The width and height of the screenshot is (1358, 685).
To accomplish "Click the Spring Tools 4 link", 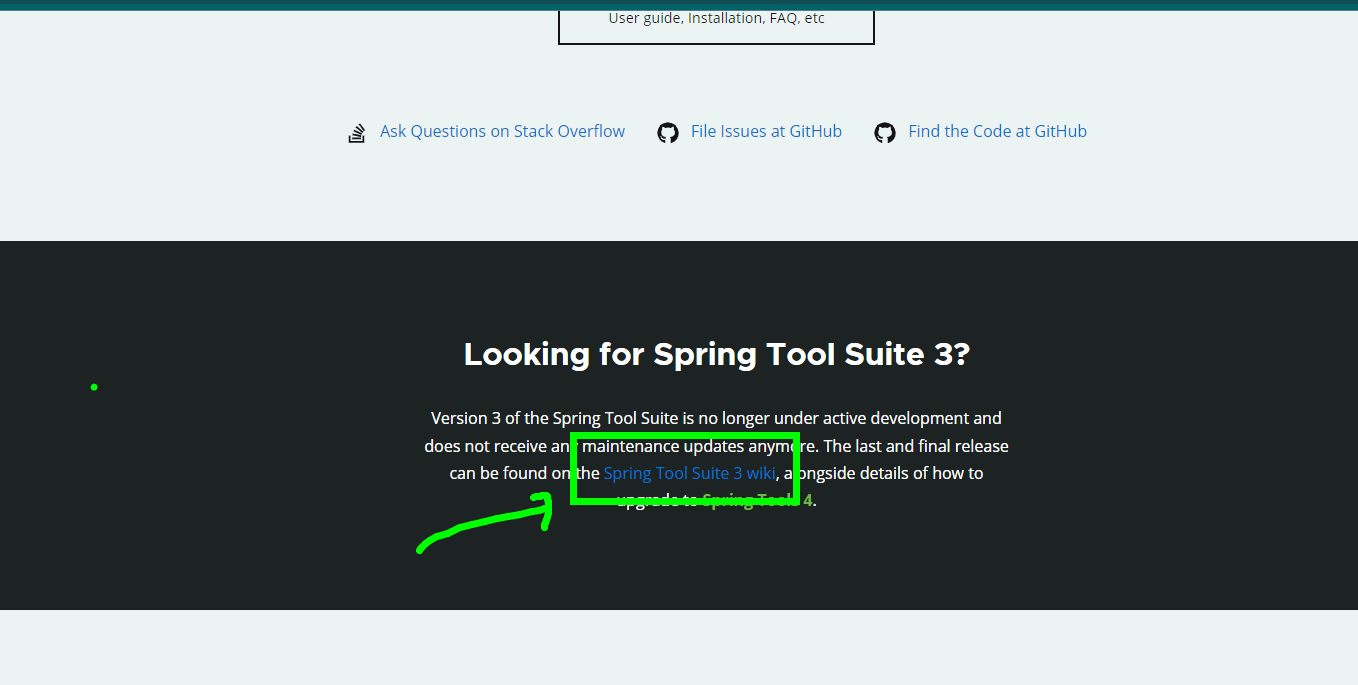I will coord(757,500).
